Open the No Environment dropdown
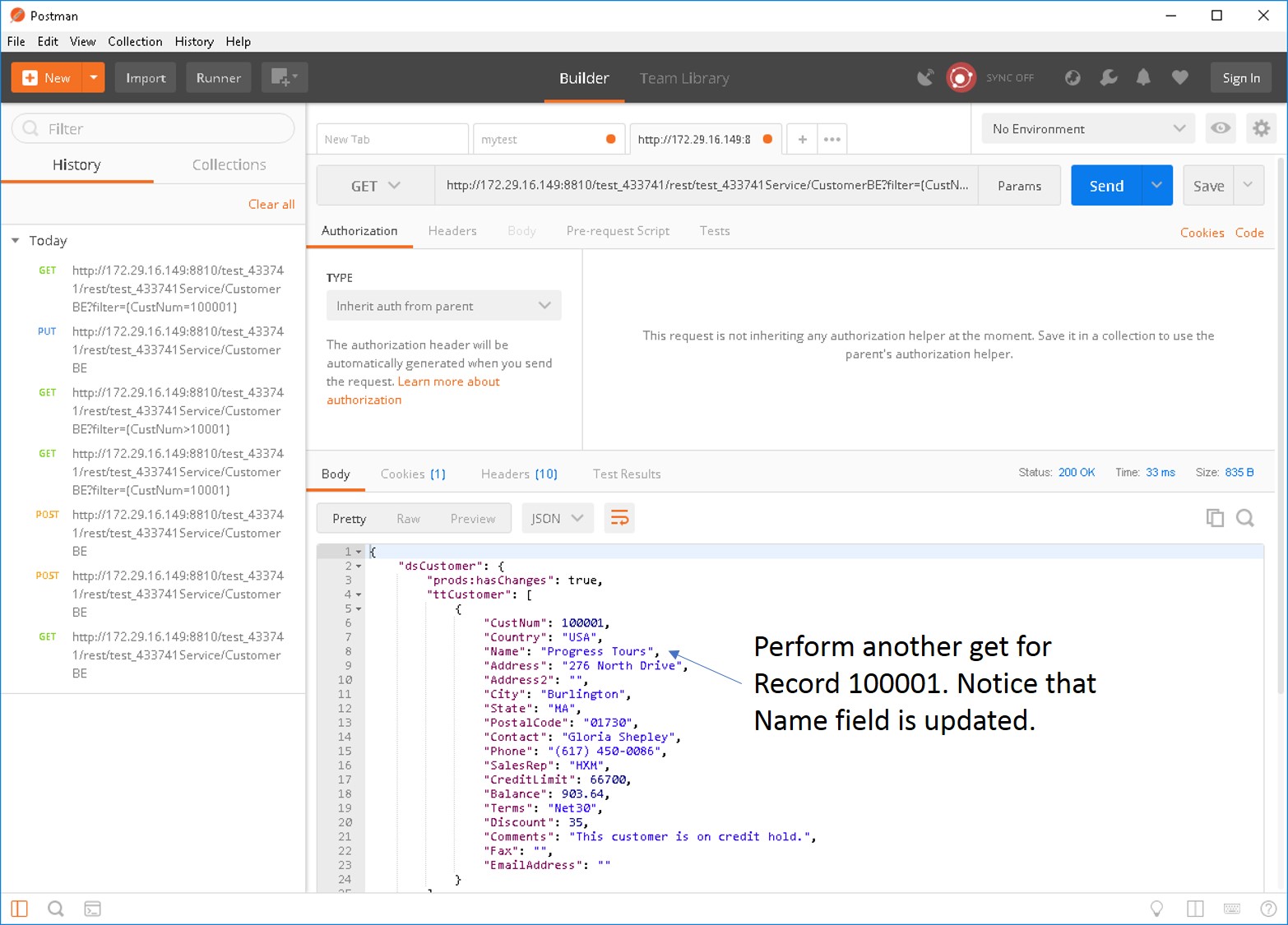The height and width of the screenshot is (925, 1288). pyautogui.click(x=1087, y=128)
